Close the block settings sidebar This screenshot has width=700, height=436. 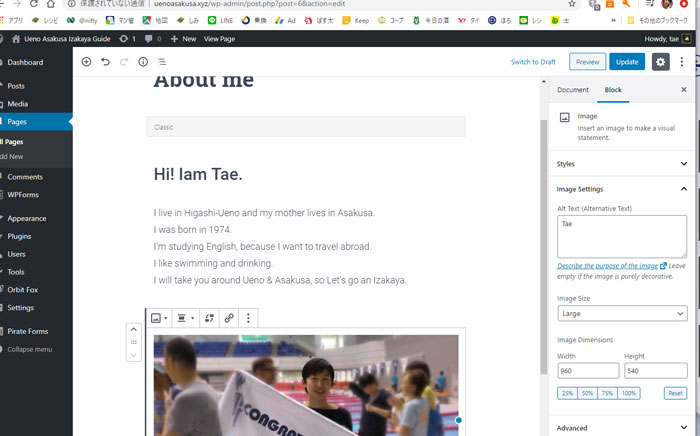pyautogui.click(x=683, y=90)
